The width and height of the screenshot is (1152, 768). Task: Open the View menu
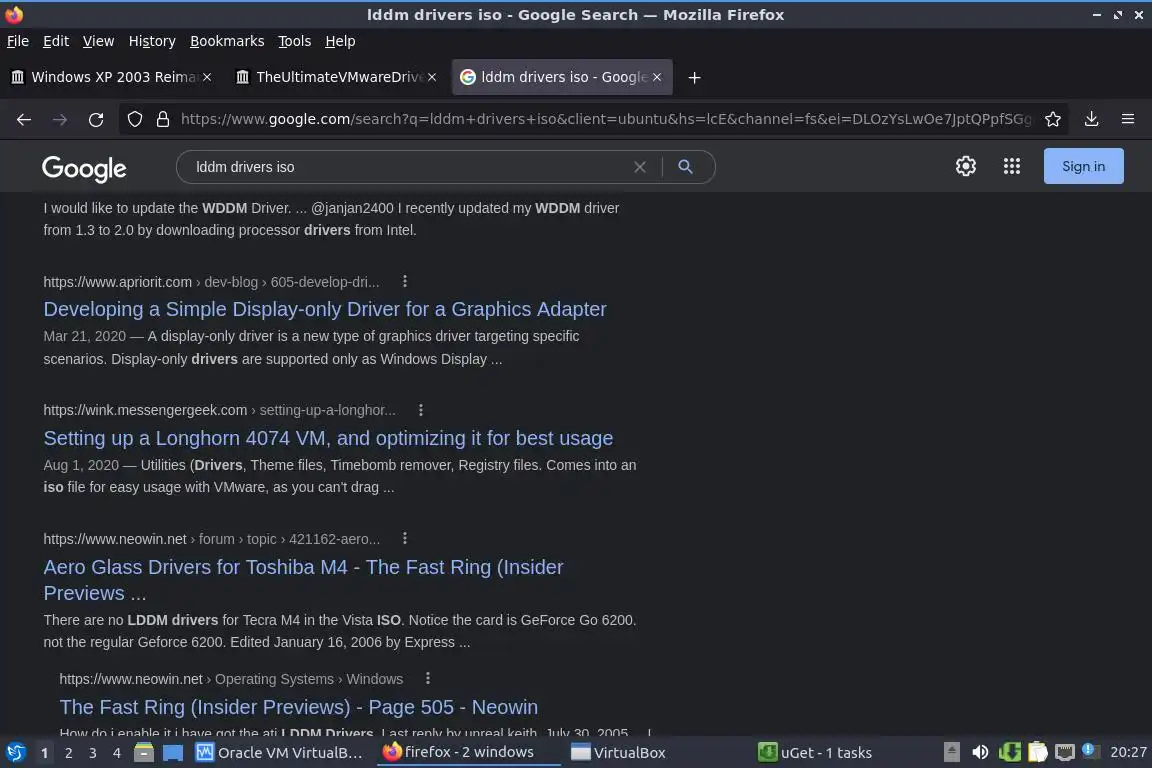tap(98, 41)
